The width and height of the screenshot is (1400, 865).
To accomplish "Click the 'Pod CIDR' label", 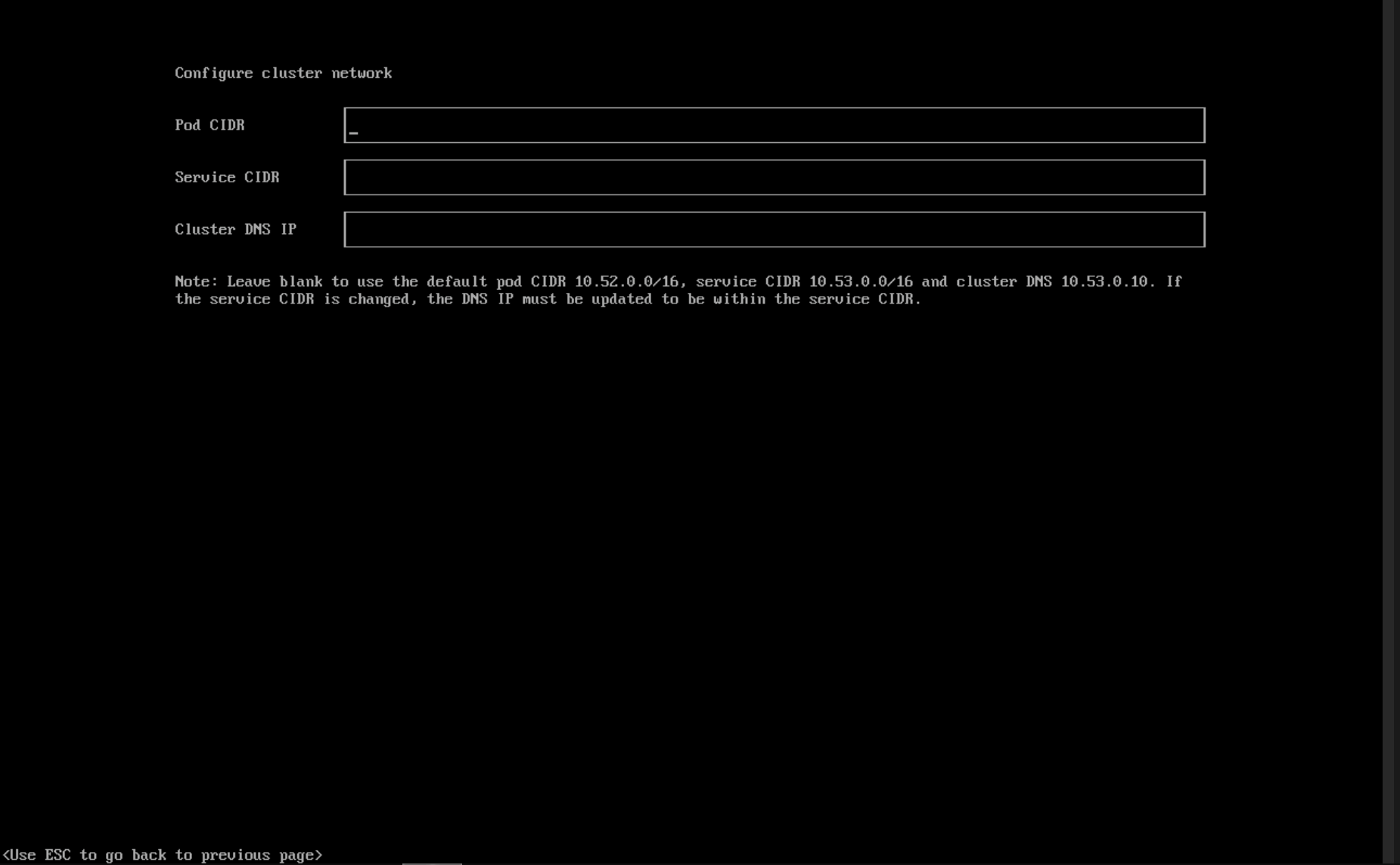I will coord(210,125).
